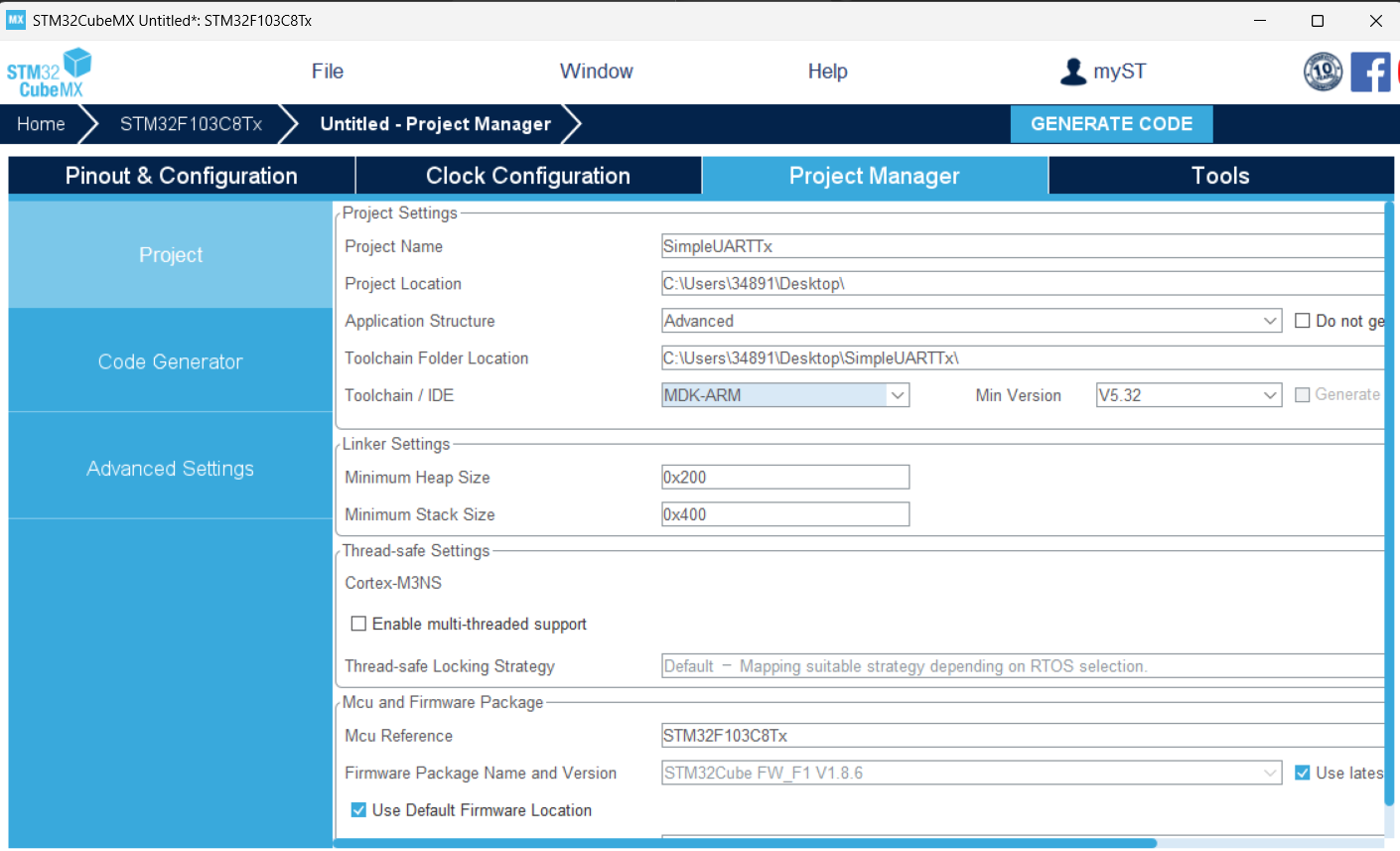Viewport: 1400px width, 851px height.
Task: Open the Facebook icon link
Action: (1370, 71)
